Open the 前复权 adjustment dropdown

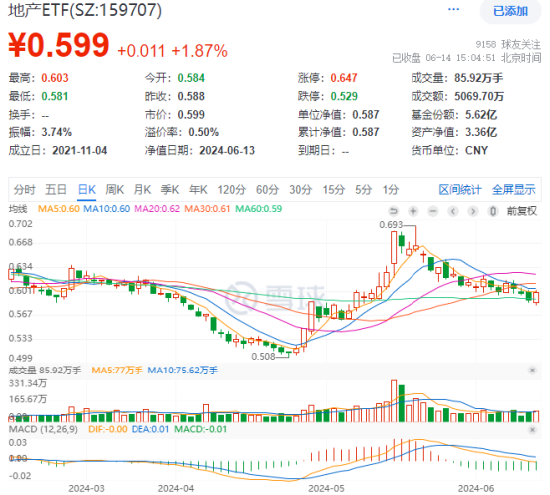521,211
